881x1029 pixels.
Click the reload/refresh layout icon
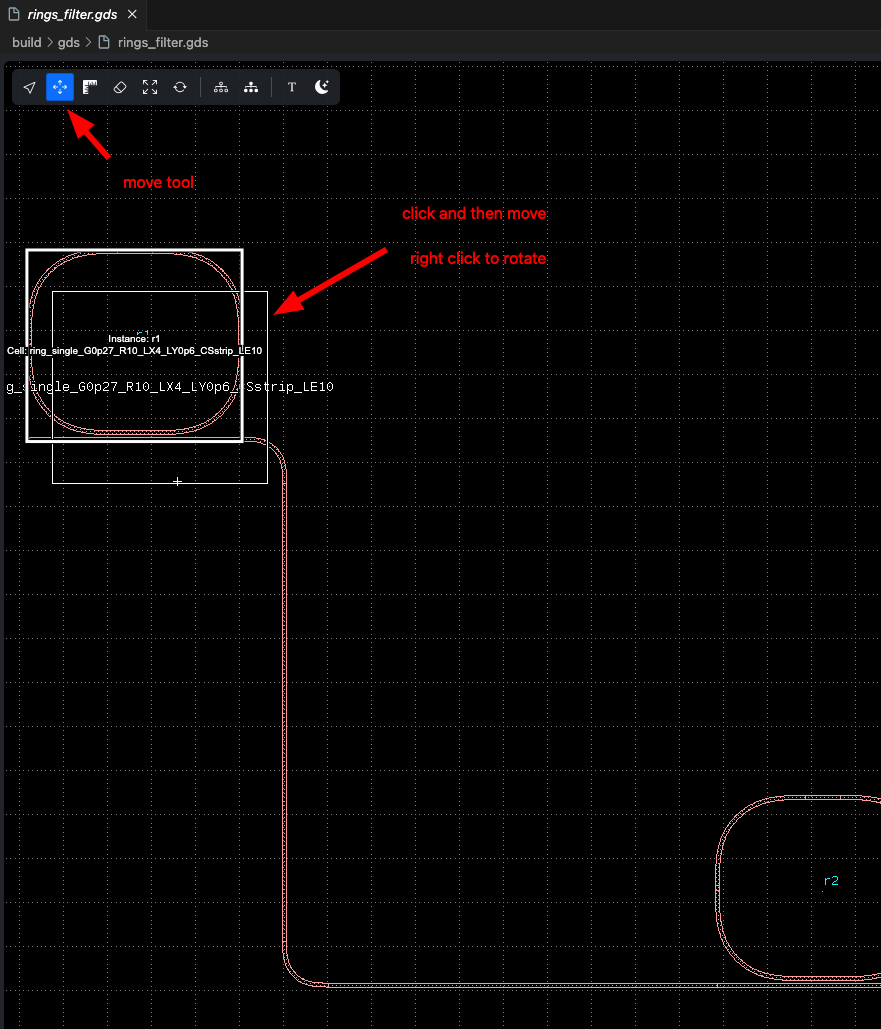coord(180,87)
